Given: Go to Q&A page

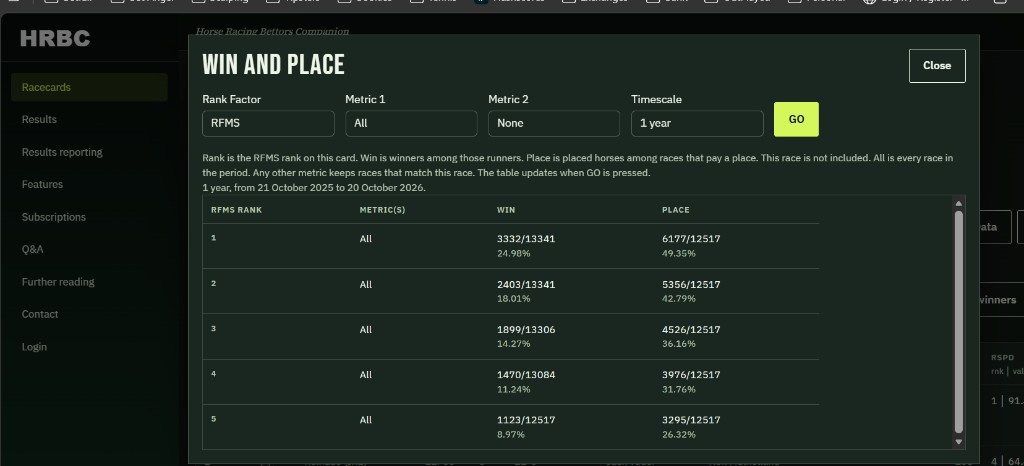Looking at the screenshot, I should 33,249.
